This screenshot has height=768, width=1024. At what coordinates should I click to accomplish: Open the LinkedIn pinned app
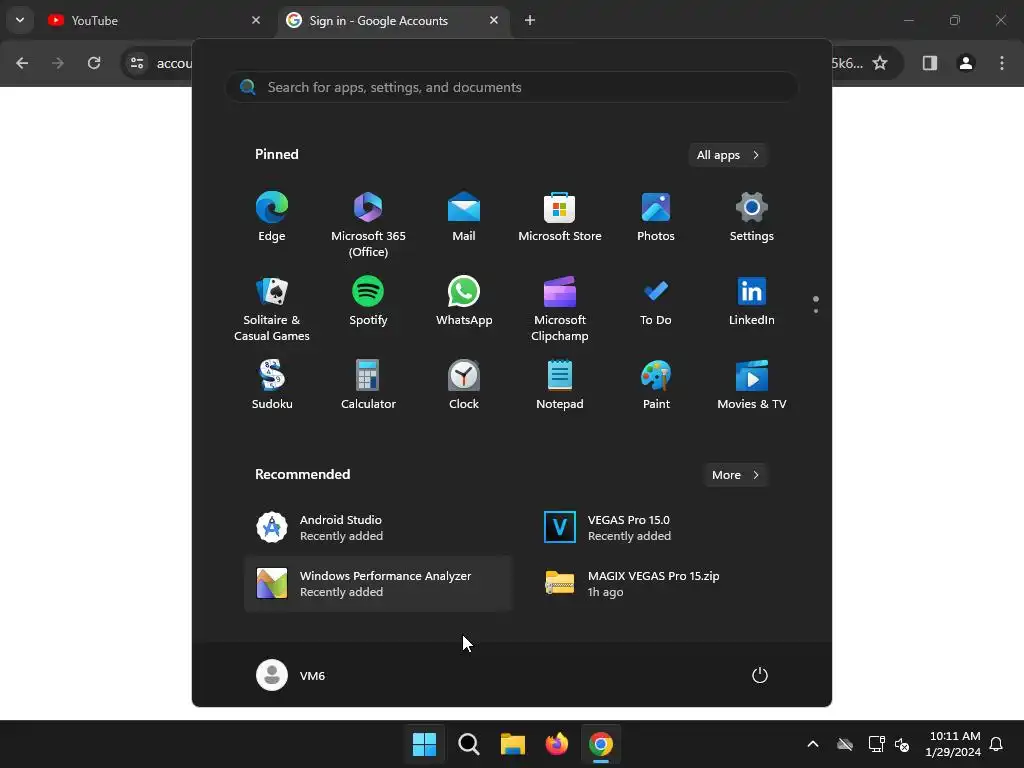point(752,302)
